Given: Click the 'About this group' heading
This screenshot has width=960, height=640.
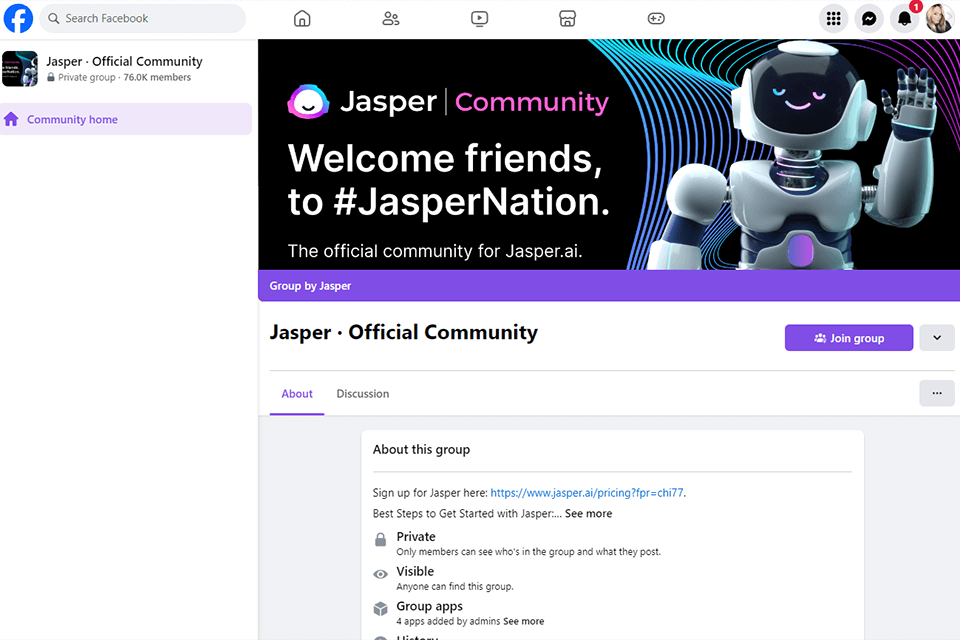Looking at the screenshot, I should click(421, 450).
